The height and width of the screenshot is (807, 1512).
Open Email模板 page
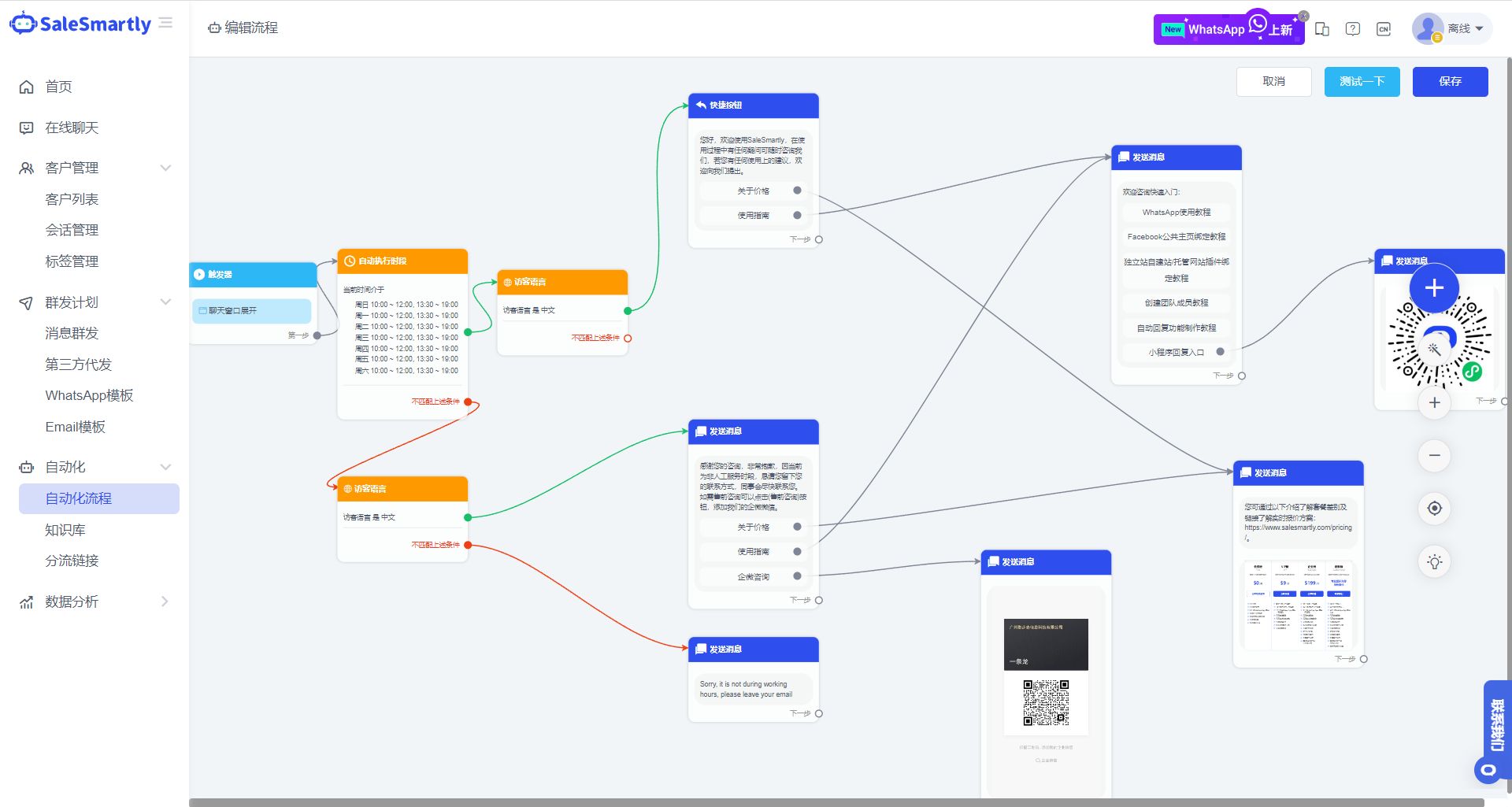click(75, 427)
